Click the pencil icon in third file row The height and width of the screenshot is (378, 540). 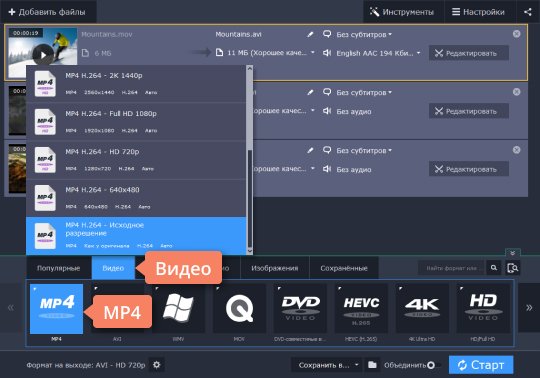point(310,150)
